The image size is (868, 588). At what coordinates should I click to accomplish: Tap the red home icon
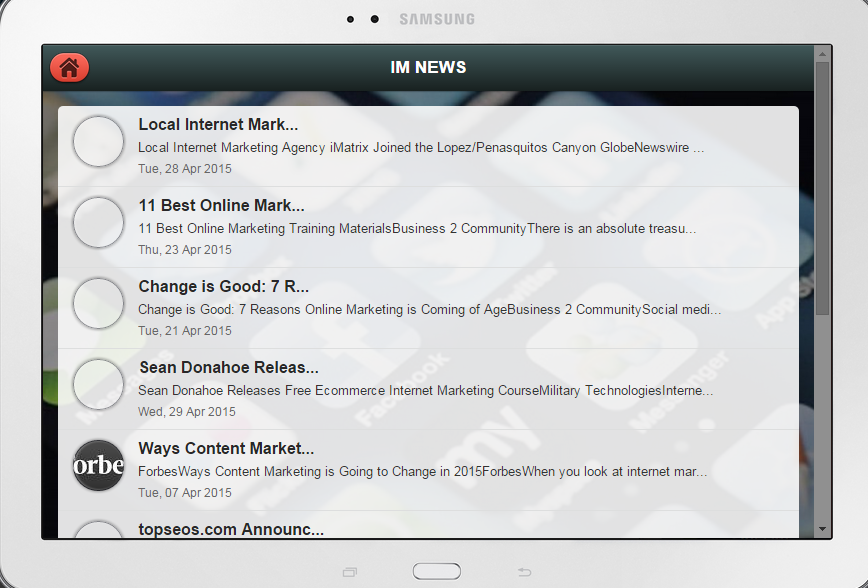(x=69, y=68)
